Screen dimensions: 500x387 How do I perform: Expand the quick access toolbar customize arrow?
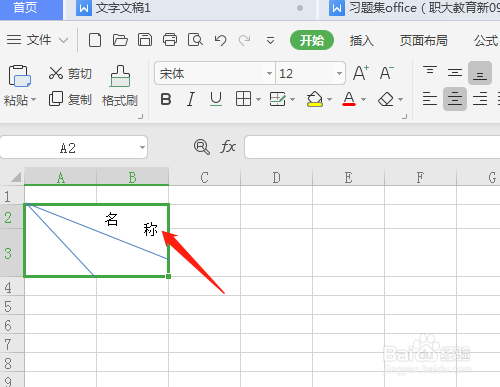tap(270, 41)
